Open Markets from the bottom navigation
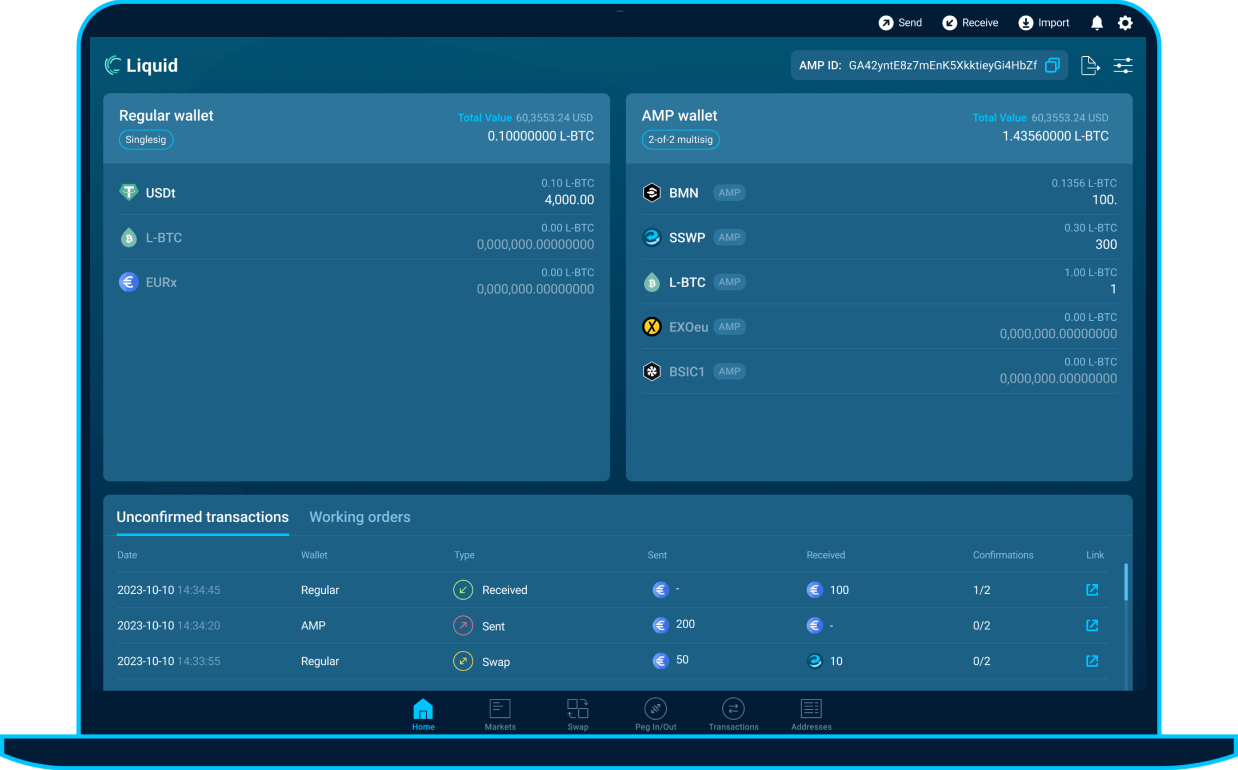This screenshot has width=1238, height=770. click(x=500, y=712)
